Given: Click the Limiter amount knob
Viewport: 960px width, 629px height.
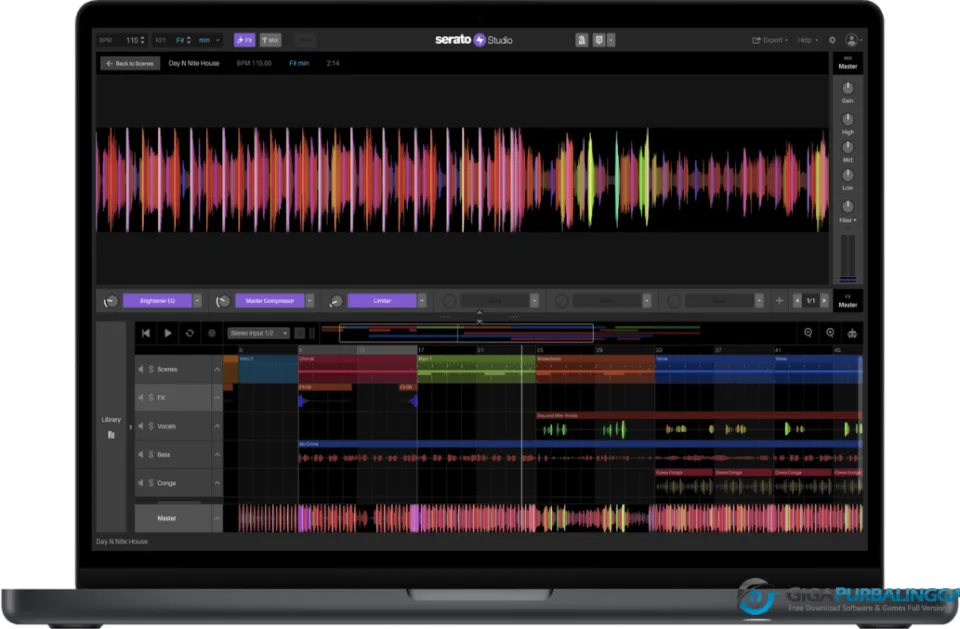Looking at the screenshot, I should pyautogui.click(x=336, y=301).
